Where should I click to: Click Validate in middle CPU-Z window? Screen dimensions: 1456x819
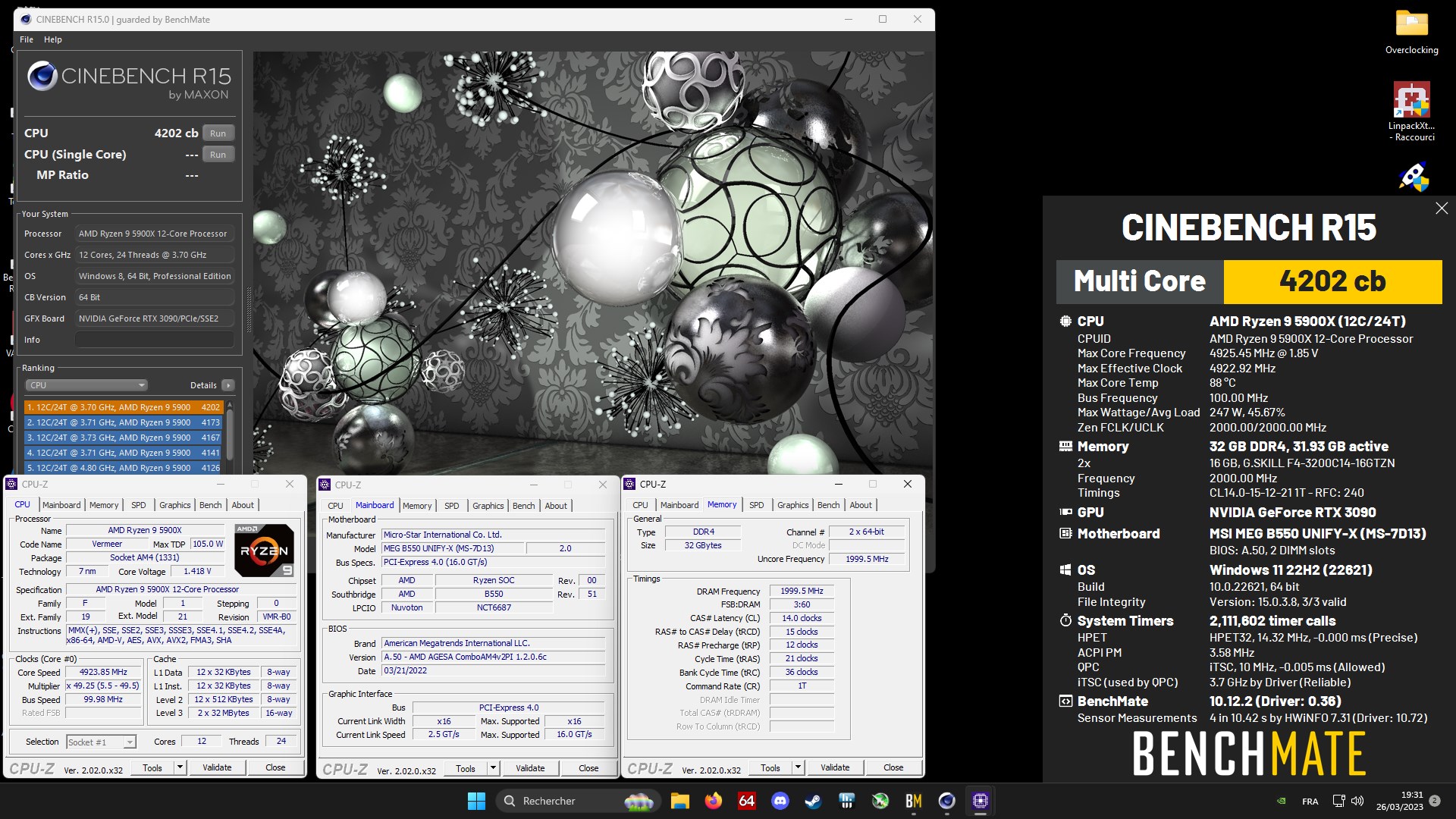pyautogui.click(x=530, y=768)
